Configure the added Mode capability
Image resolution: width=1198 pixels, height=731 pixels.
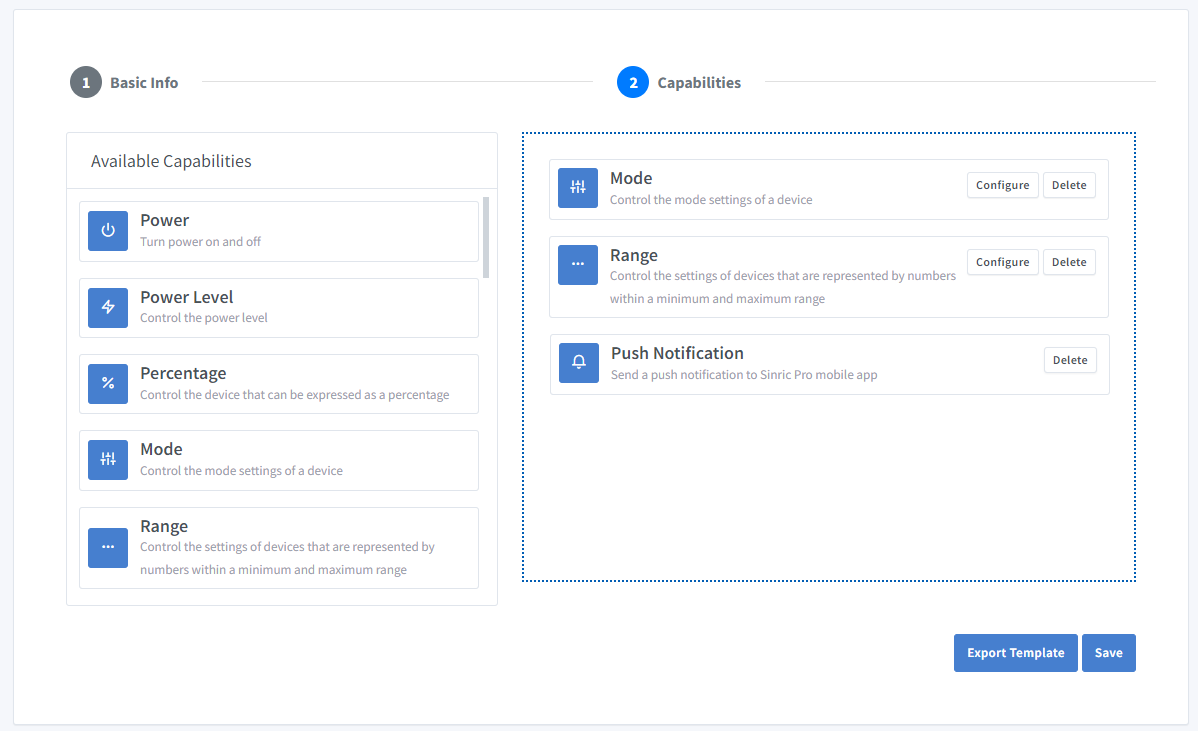[1002, 185]
